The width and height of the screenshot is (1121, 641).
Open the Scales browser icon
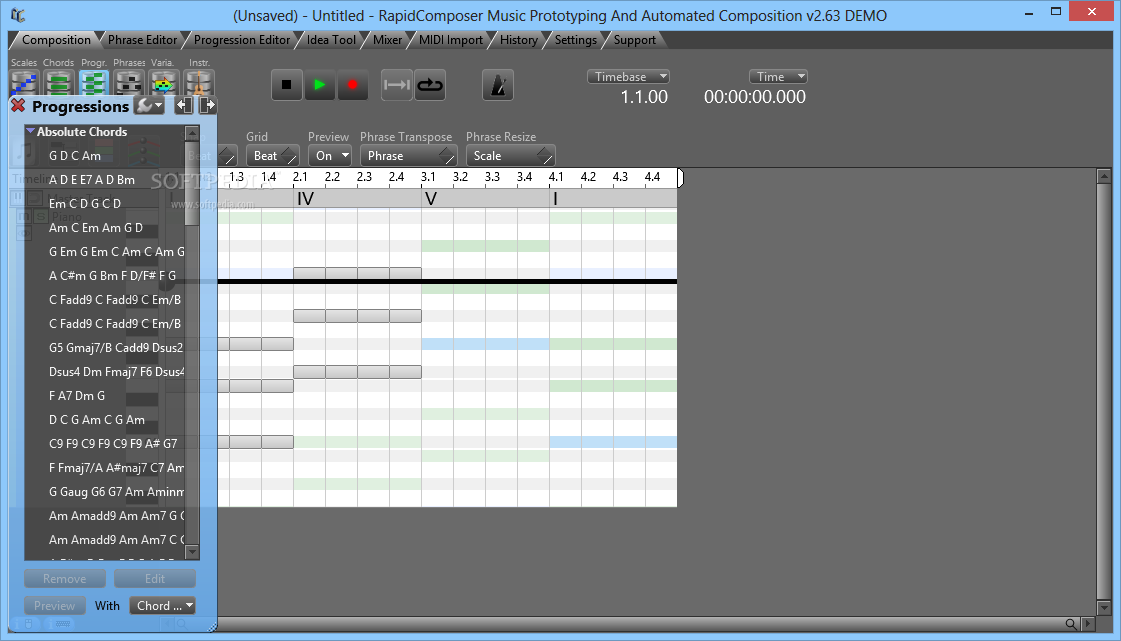tap(24, 84)
